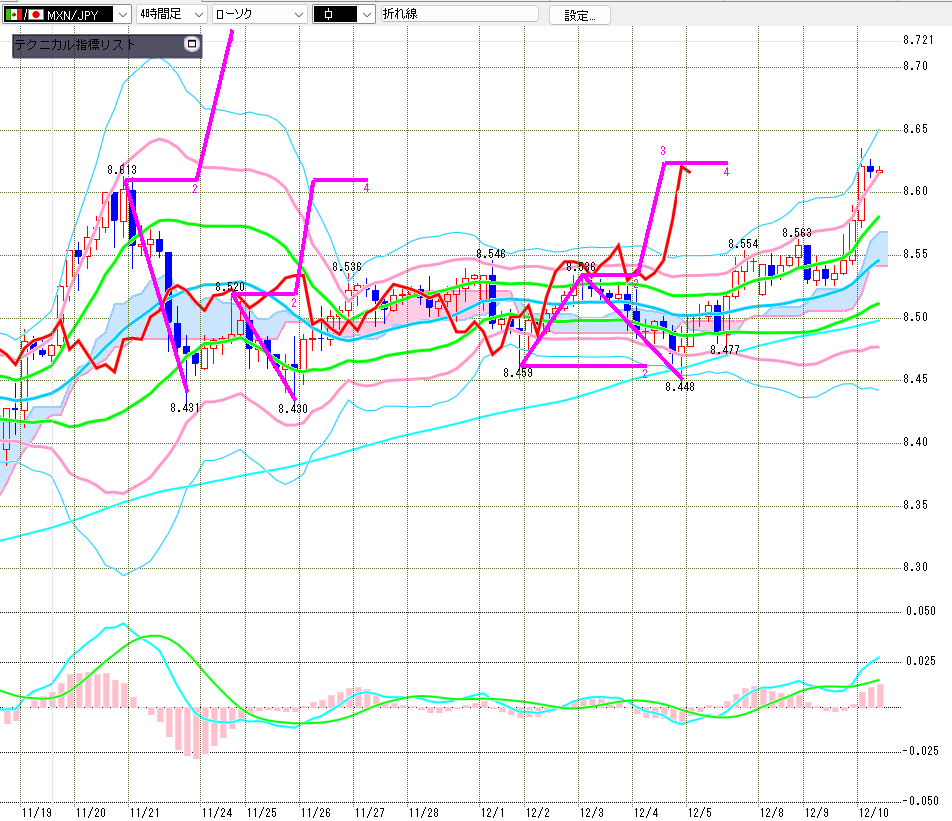Expand the テクニカル指標リスト panel using its square icon

click(191, 45)
